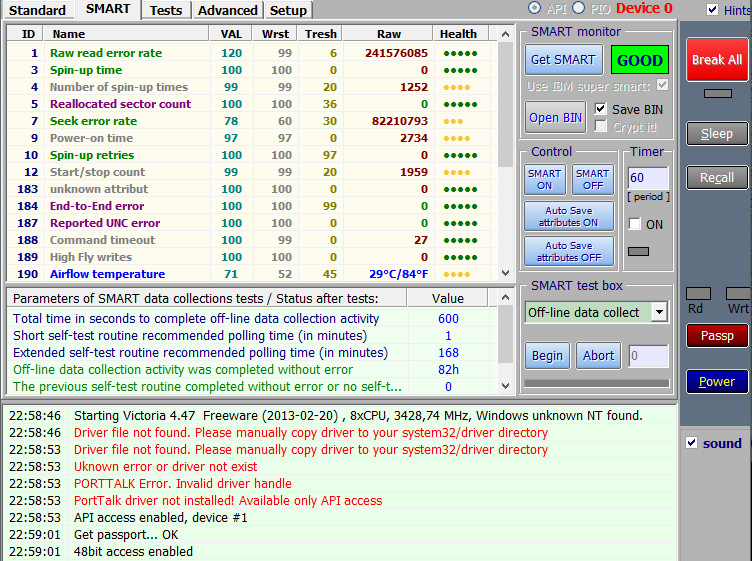Select the Reported UNC error row
The image size is (752, 561).
pyautogui.click(x=252, y=223)
